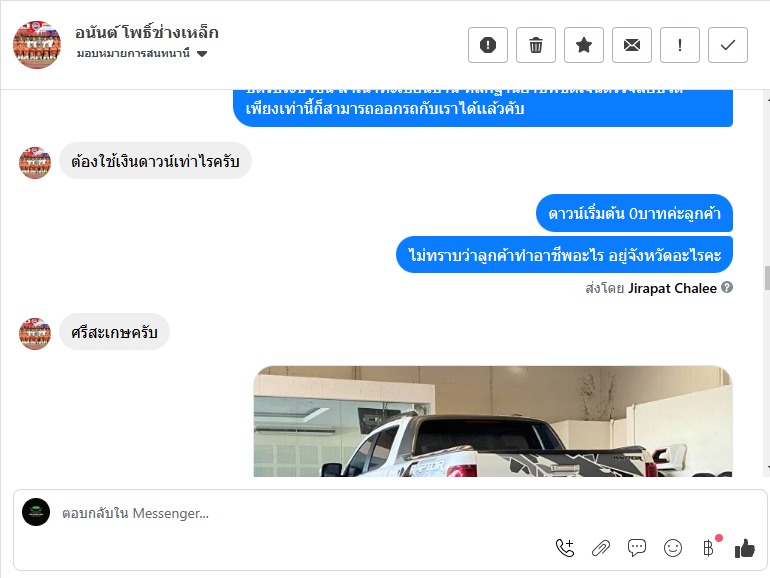Attach a file using the paperclip icon
The height and width of the screenshot is (578, 770).
[601, 548]
